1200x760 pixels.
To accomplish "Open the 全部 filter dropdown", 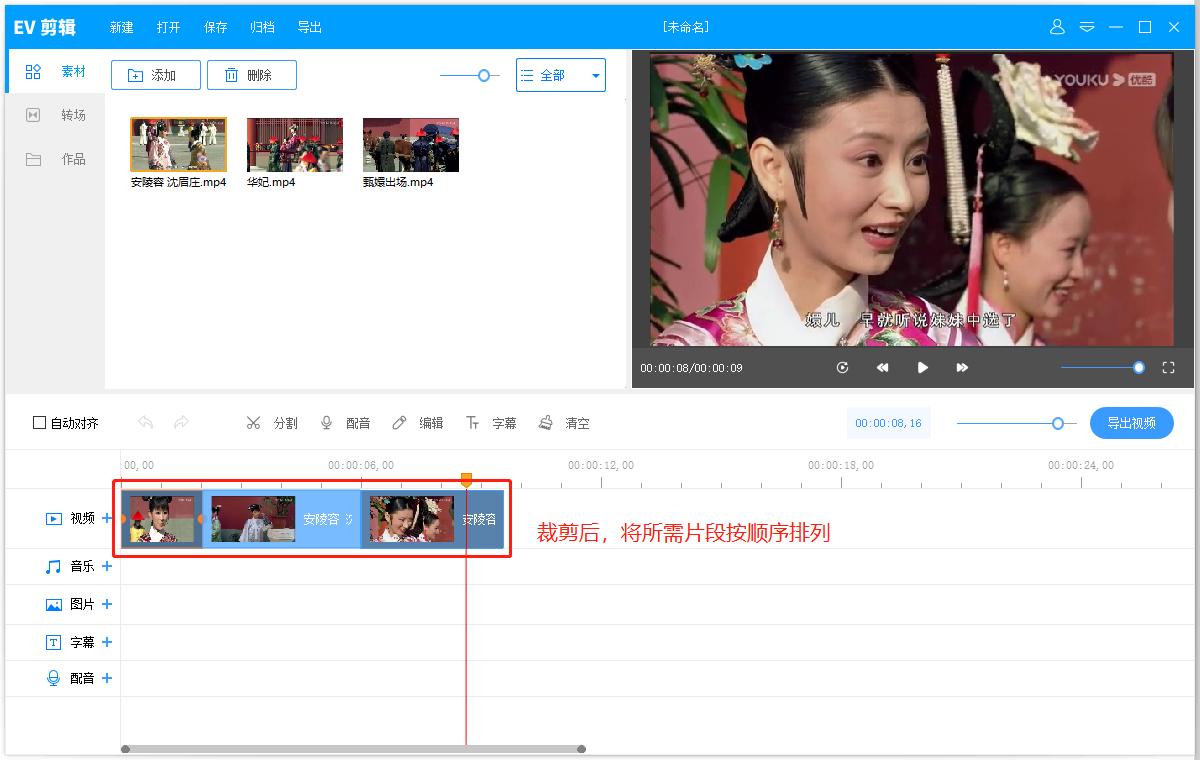I will pyautogui.click(x=560, y=75).
